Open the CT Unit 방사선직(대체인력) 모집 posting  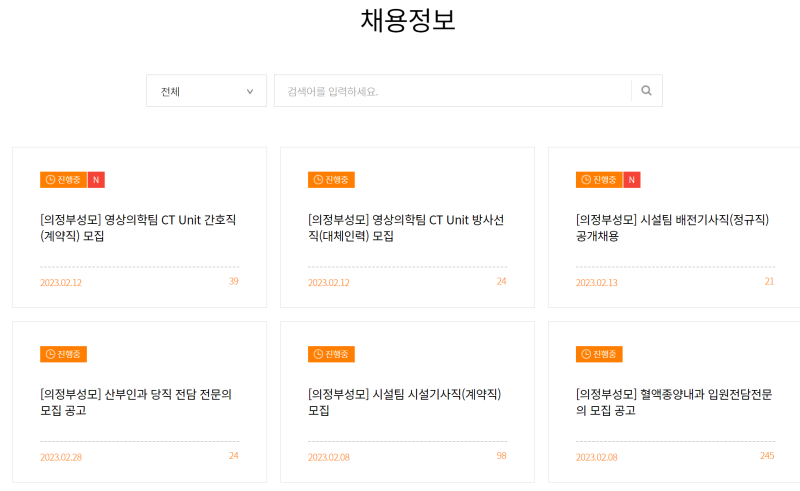pos(406,227)
